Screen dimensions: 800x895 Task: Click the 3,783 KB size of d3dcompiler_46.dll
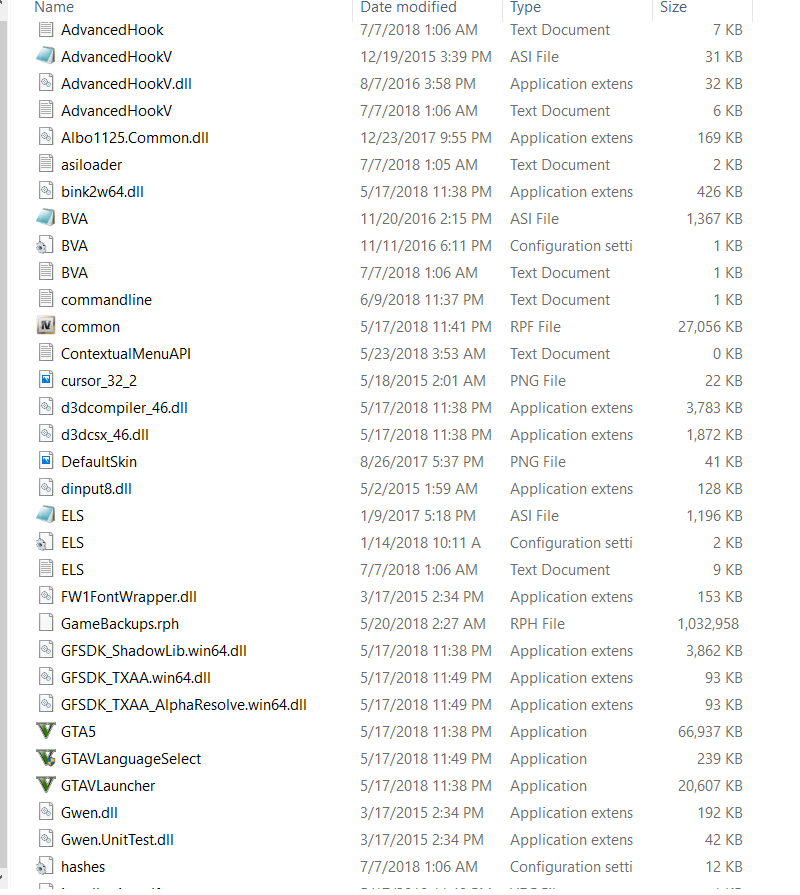pyautogui.click(x=714, y=408)
